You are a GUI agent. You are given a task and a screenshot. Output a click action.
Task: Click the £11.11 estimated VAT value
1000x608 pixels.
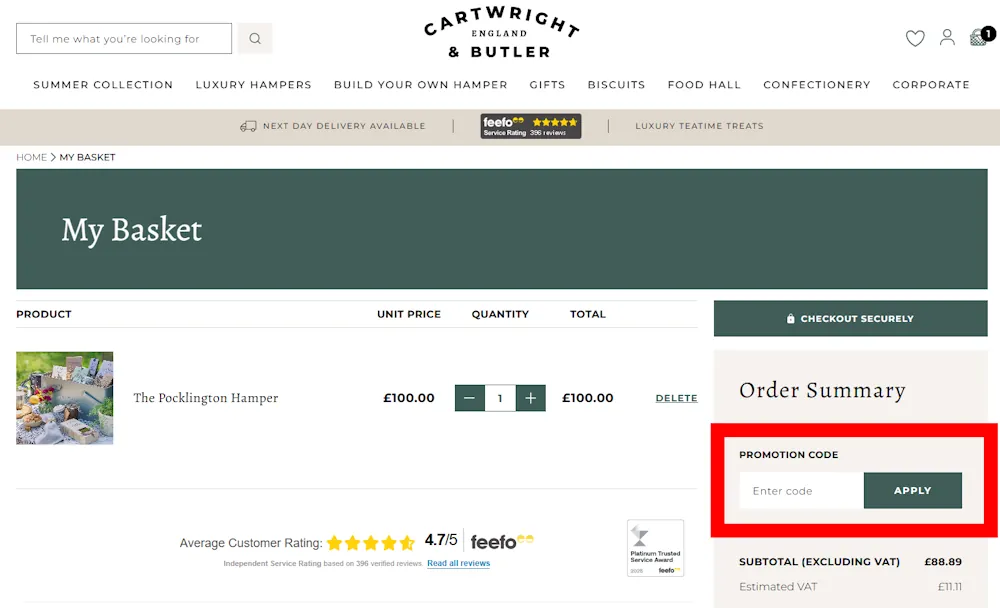(x=950, y=586)
